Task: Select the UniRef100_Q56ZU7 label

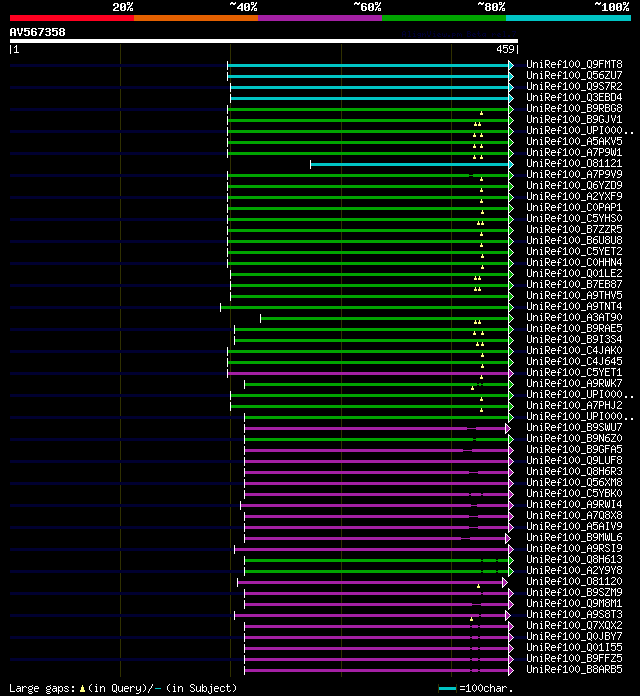Action: (x=574, y=76)
